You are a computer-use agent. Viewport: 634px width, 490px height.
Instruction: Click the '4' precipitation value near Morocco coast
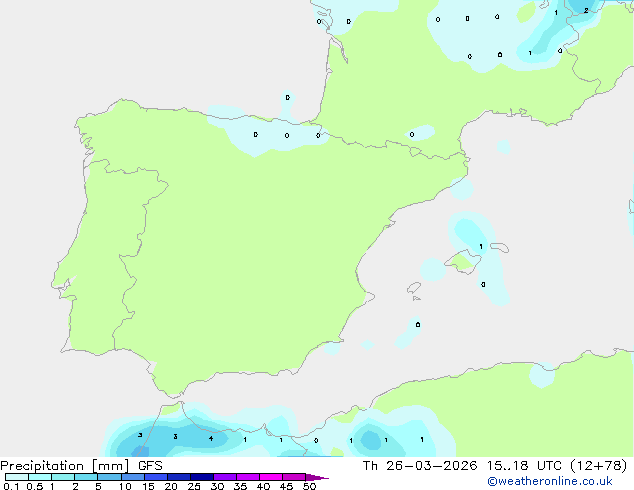click(x=211, y=438)
